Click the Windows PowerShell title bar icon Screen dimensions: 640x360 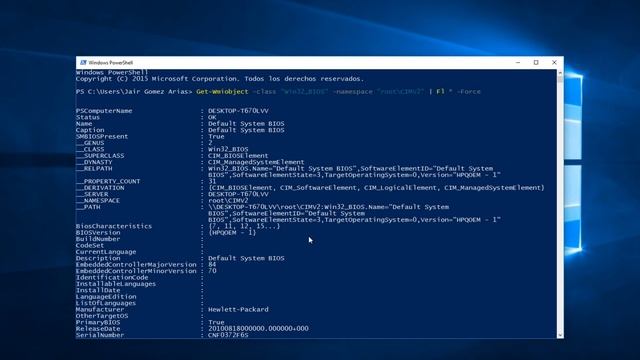[x=83, y=62]
